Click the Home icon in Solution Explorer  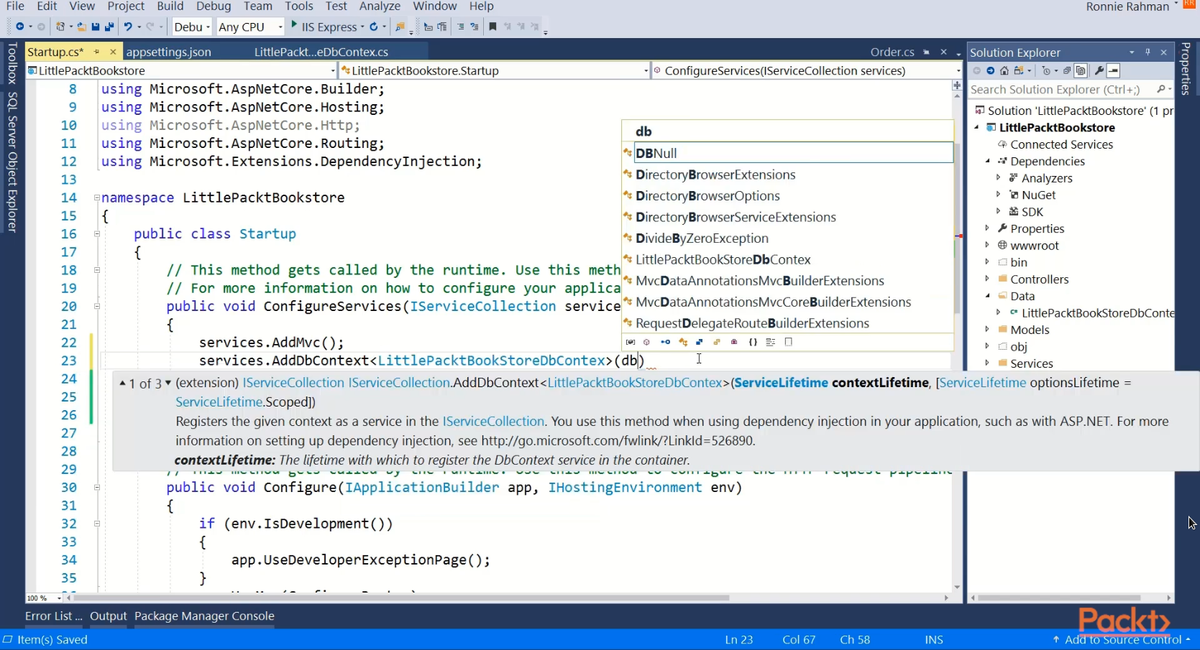(1004, 70)
